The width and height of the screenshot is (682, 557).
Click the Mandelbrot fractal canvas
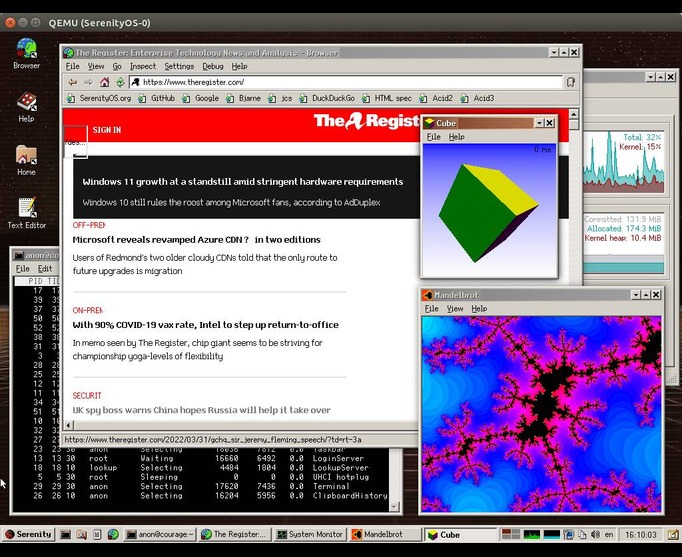(542, 414)
